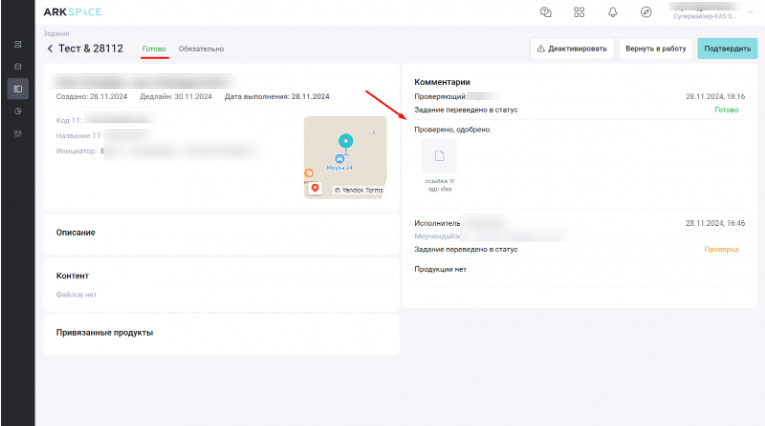
Task: Open the database icon in left sidebar
Action: [18, 66]
